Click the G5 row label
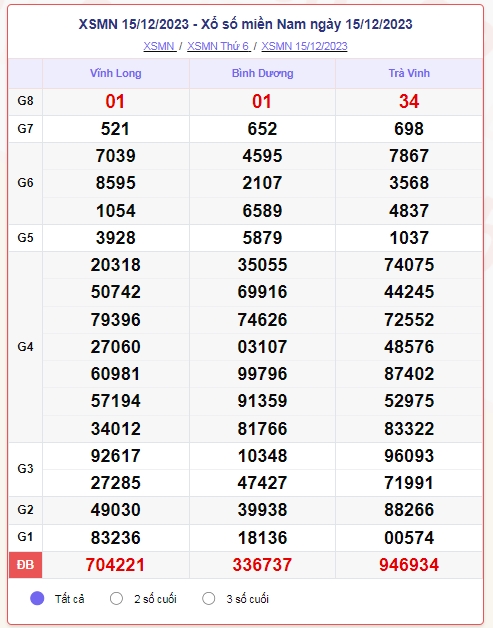493x628 pixels. [x=25, y=238]
